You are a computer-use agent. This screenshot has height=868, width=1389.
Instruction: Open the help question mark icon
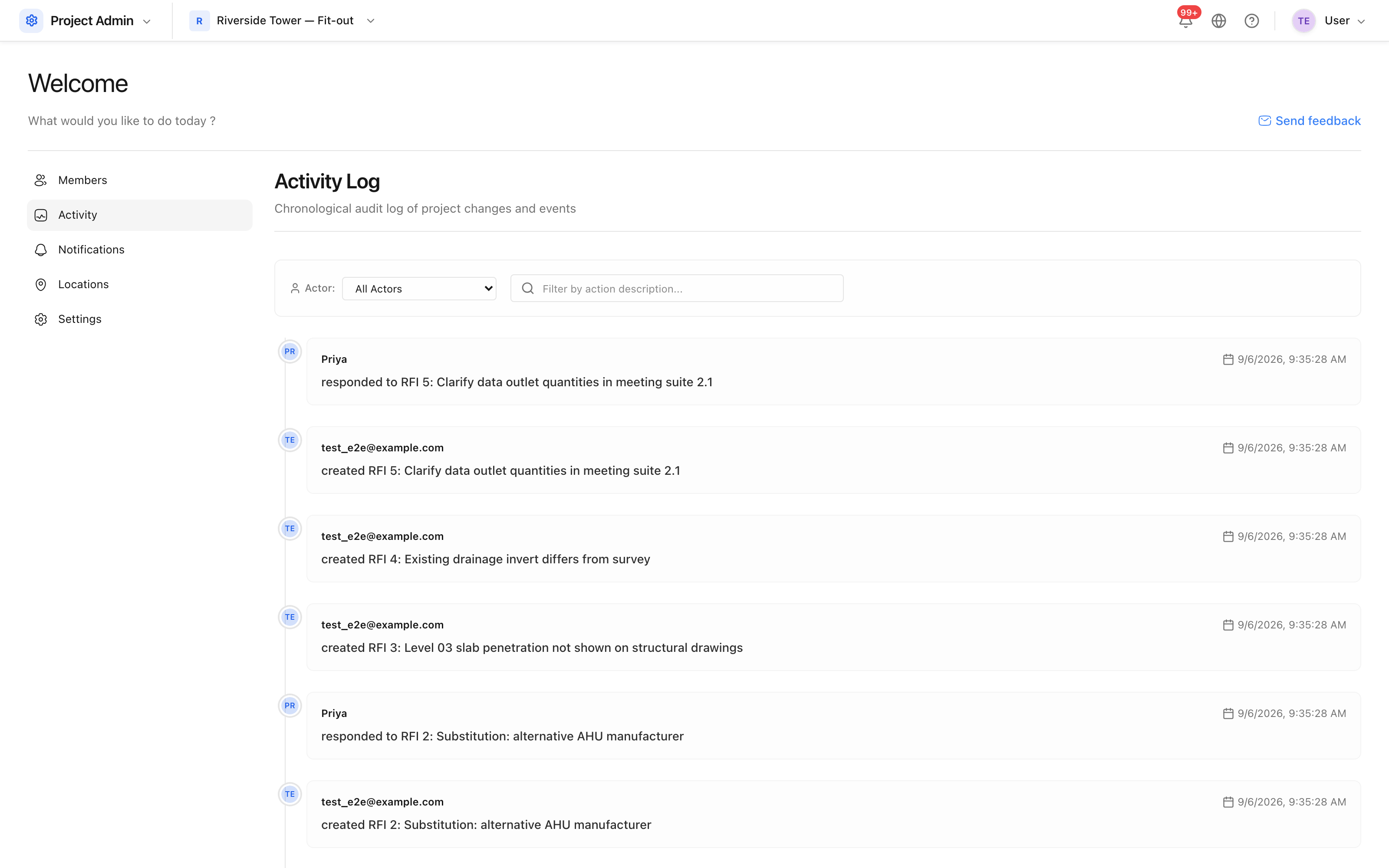pos(1252,21)
